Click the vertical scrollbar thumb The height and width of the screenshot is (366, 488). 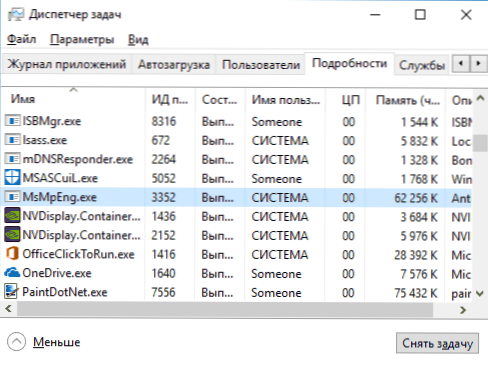point(480,143)
